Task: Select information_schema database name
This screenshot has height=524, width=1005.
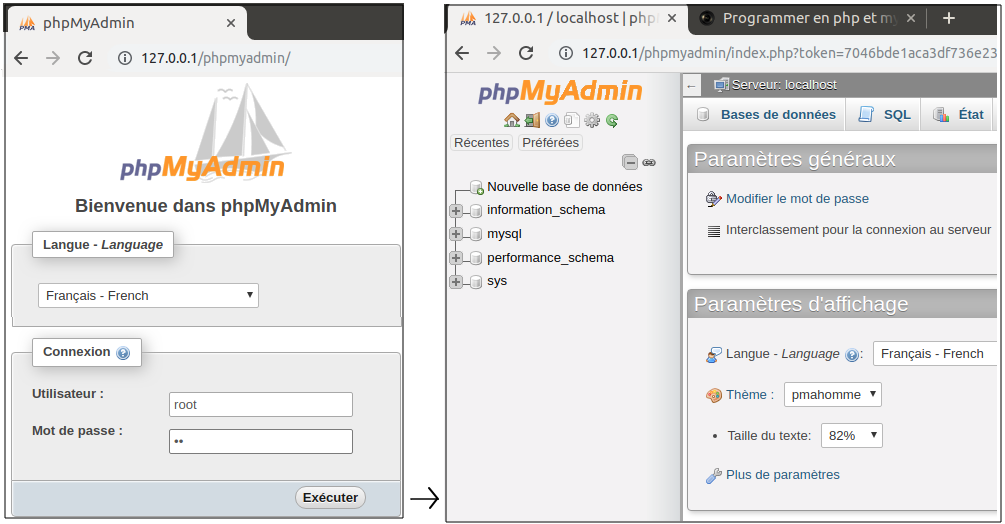Action: (545, 210)
